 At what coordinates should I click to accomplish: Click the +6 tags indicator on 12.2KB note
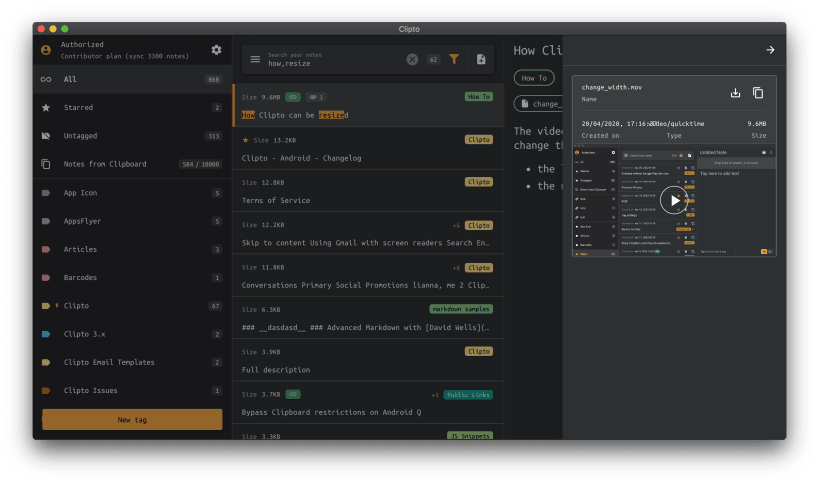tap(457, 226)
